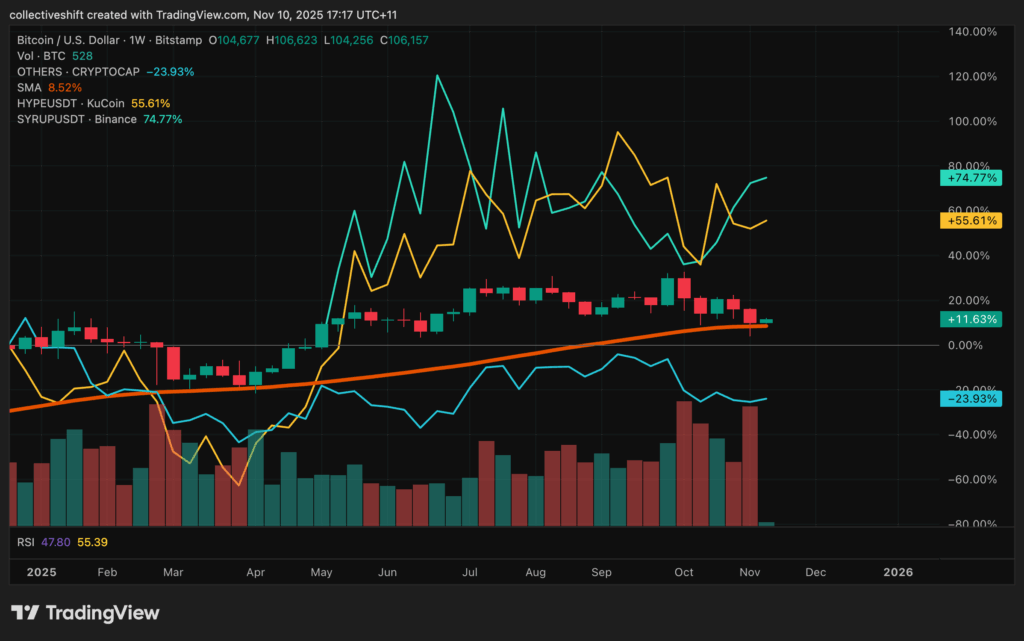
Task: Click the green +74.77% price tag
Action: coord(970,178)
